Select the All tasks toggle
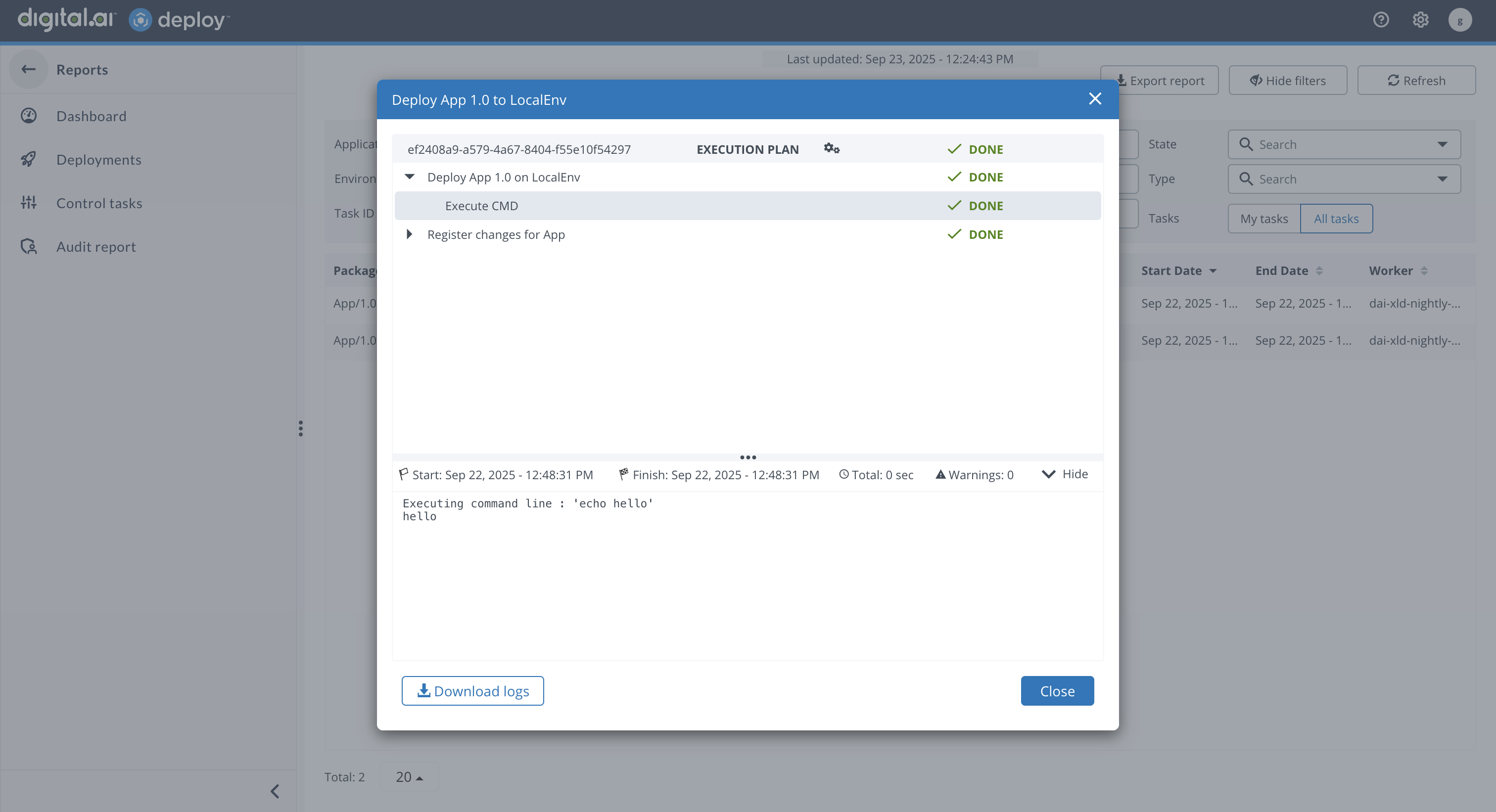Viewport: 1496px width, 812px height. [x=1336, y=219]
